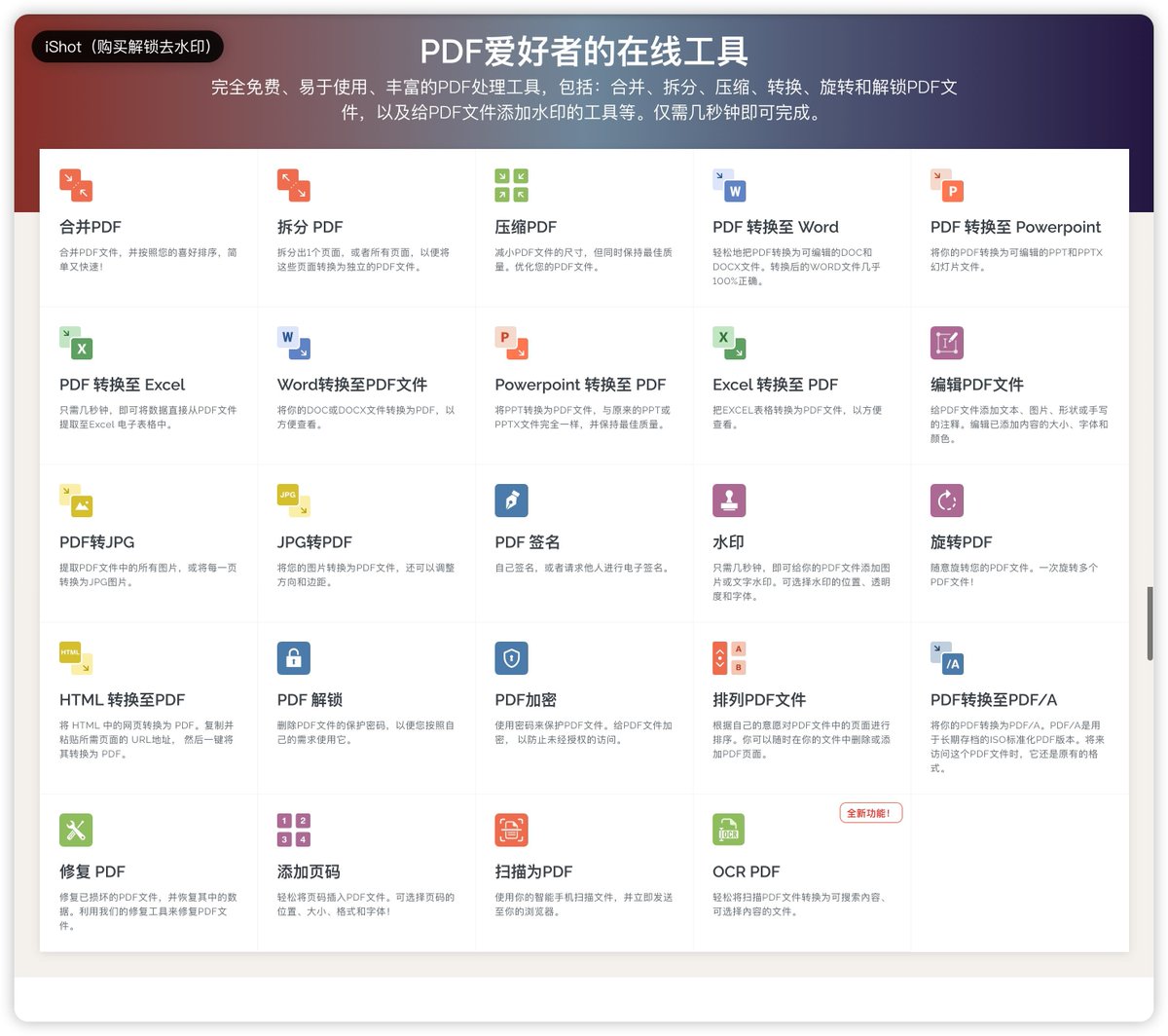The height and width of the screenshot is (1036, 1168).
Task: Go to the JPG转PDF title
Action: 315,542
